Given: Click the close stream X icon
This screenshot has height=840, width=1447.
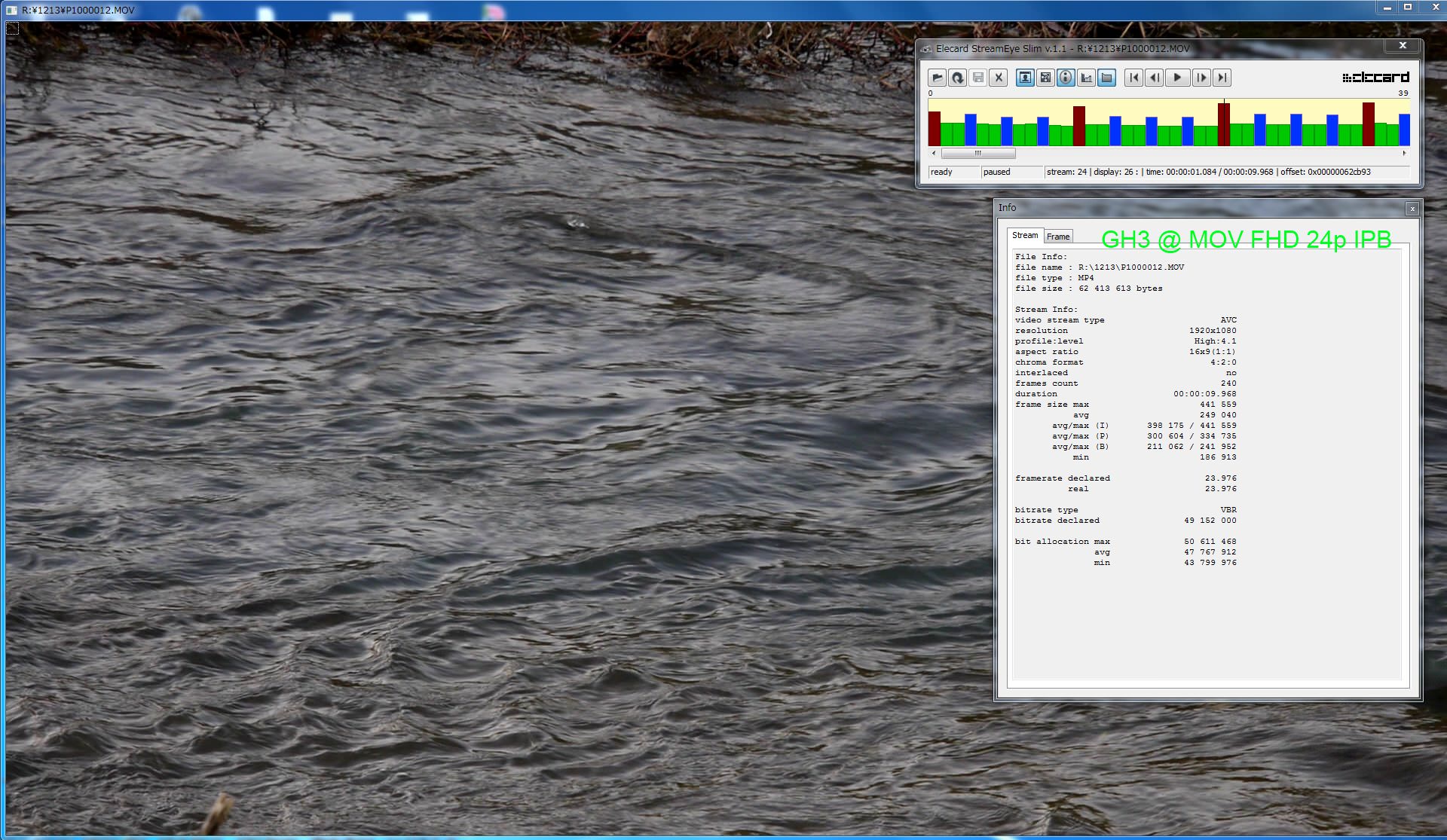Looking at the screenshot, I should [x=999, y=78].
